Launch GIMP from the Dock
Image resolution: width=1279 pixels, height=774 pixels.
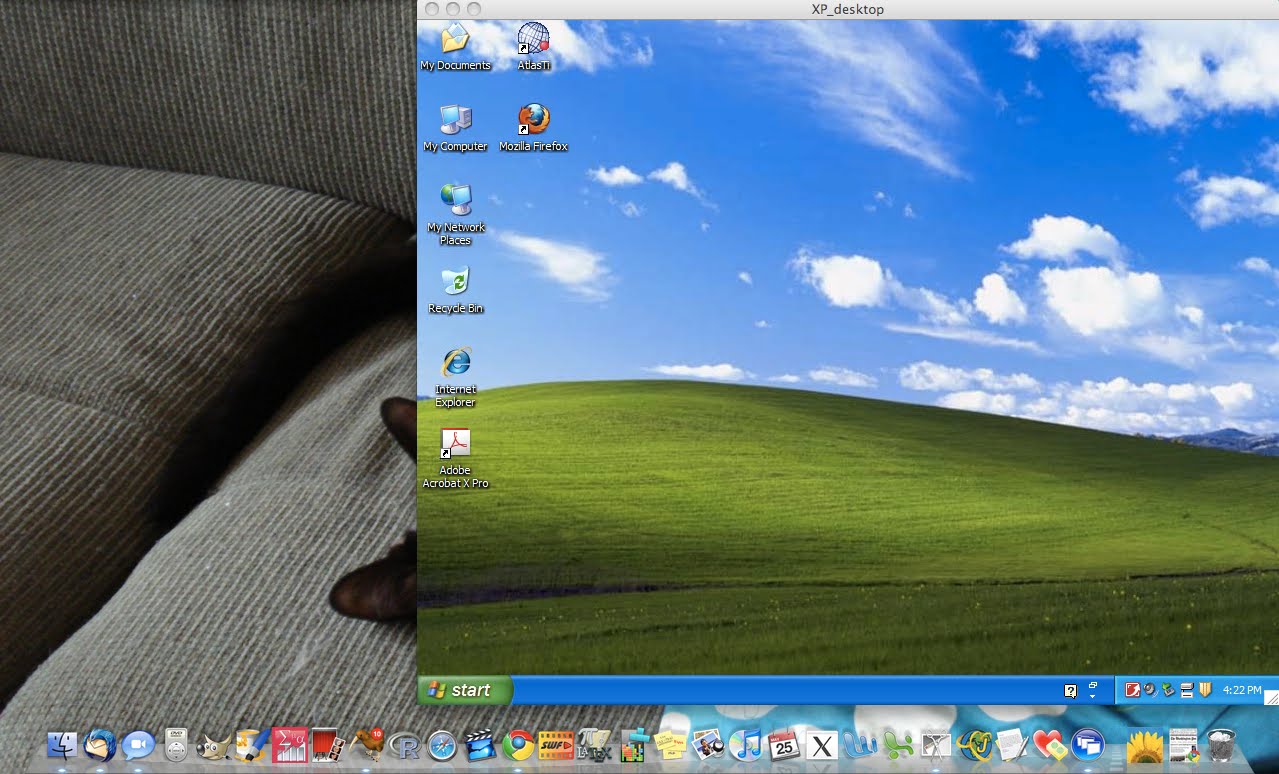click(214, 745)
